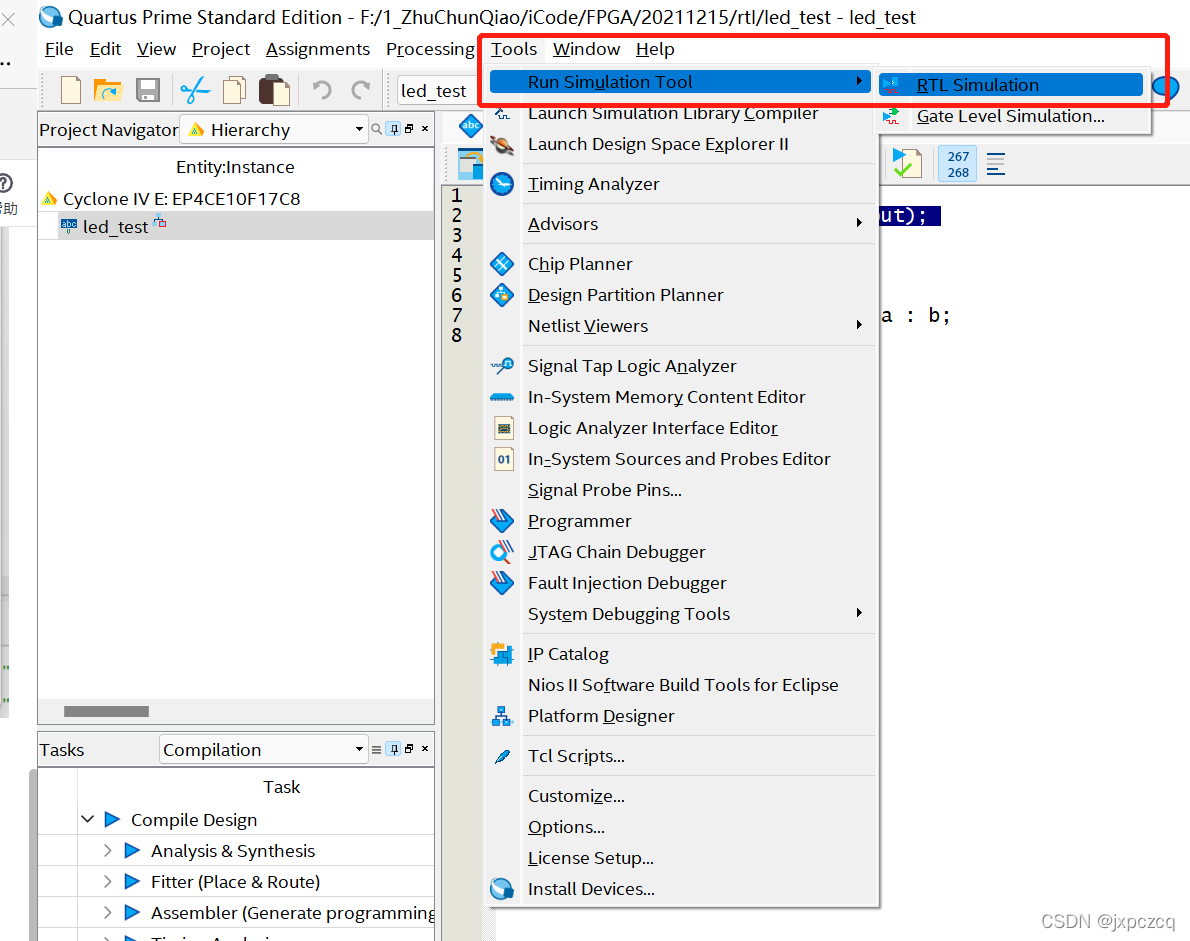Image resolution: width=1190 pixels, height=941 pixels.
Task: Expand the Assembler task row
Action: (x=108, y=913)
